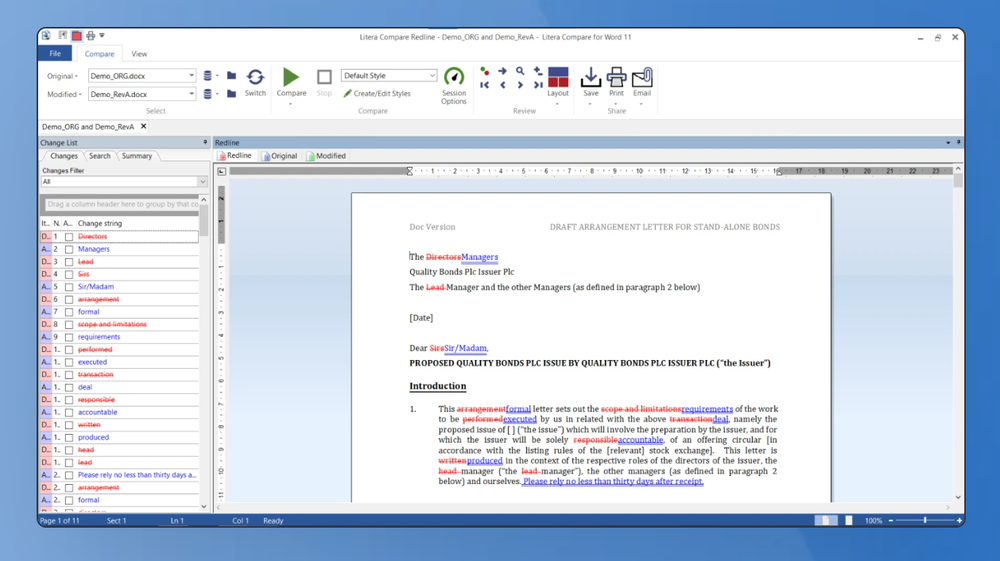Image resolution: width=1000 pixels, height=561 pixels.
Task: Show the Original document tab
Action: point(279,156)
